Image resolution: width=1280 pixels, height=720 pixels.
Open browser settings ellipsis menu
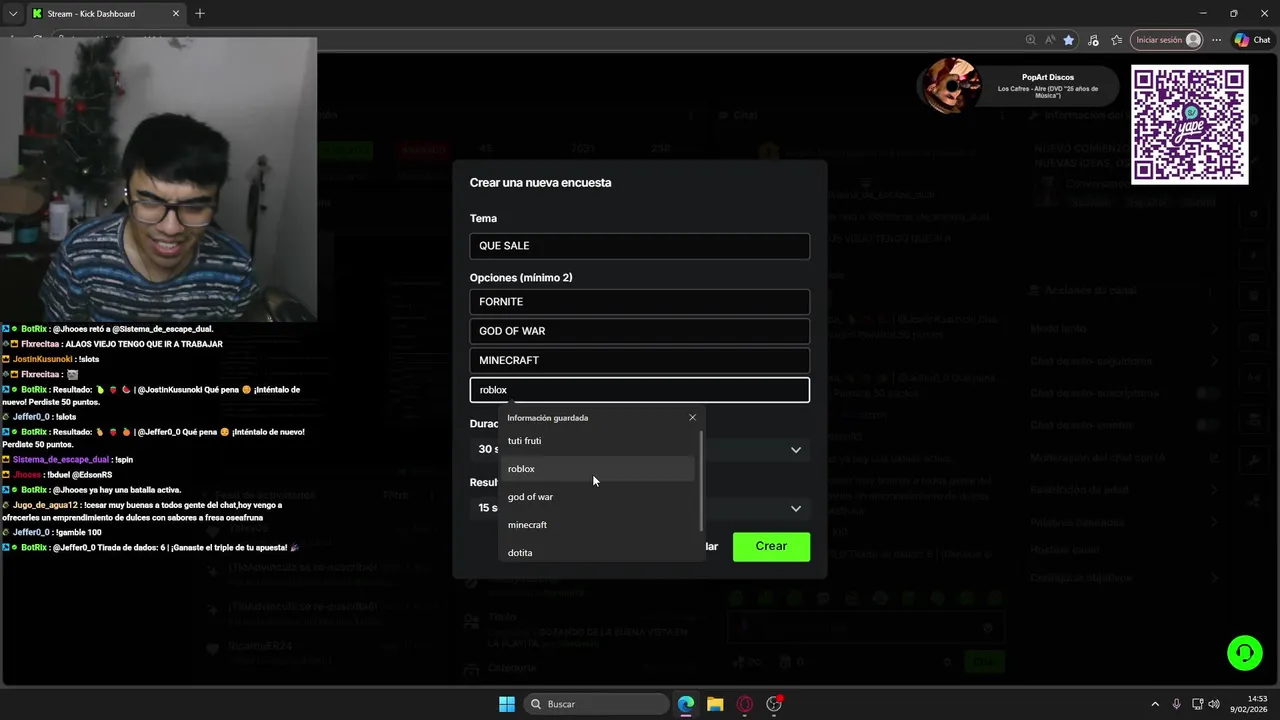pyautogui.click(x=1216, y=40)
